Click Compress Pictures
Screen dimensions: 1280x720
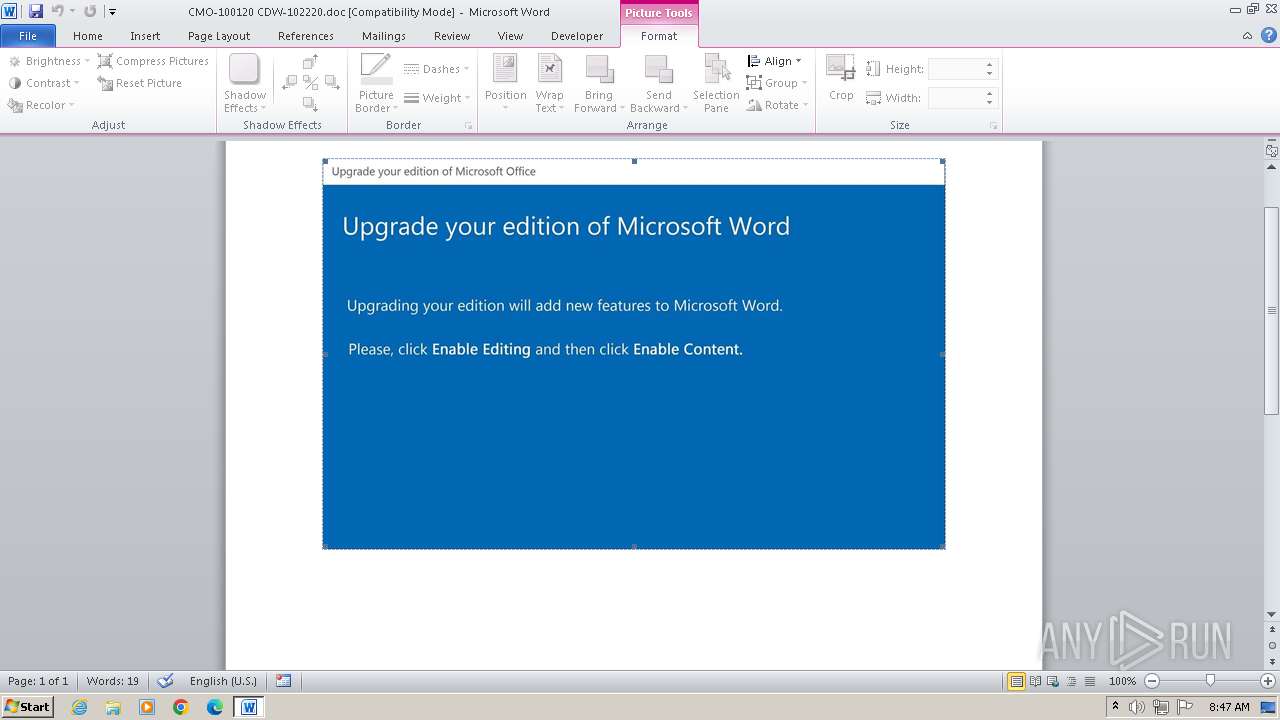153,61
